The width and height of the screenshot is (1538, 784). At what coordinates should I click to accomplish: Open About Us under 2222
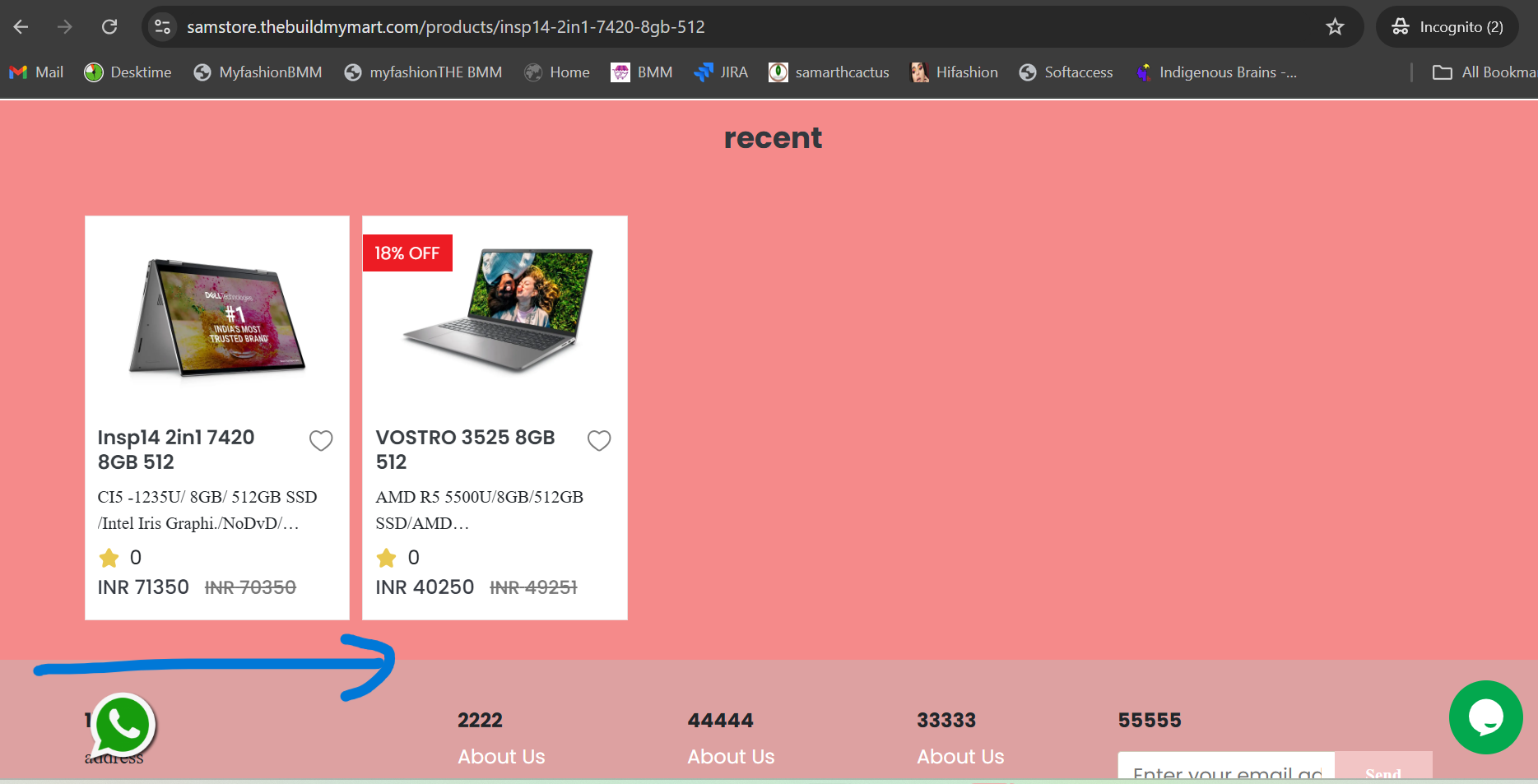pyautogui.click(x=501, y=757)
